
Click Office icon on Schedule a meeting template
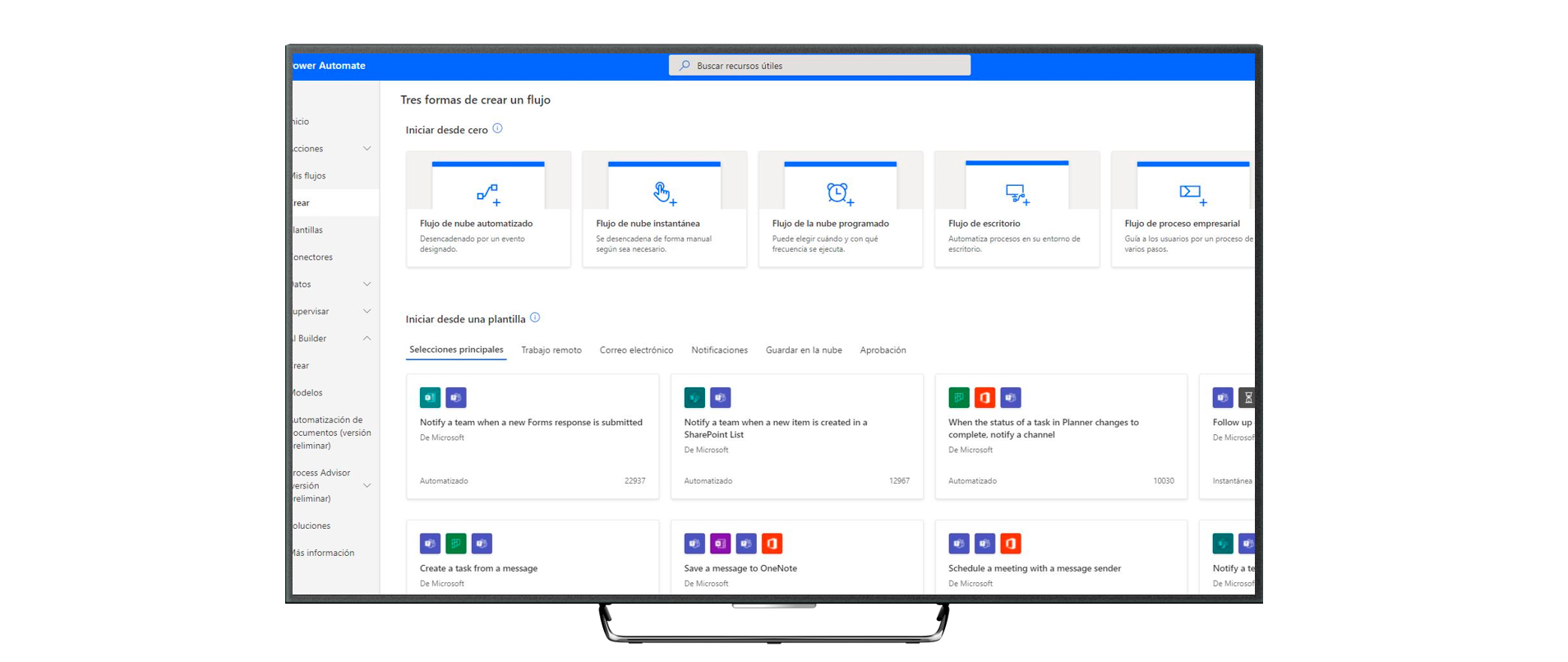coord(1011,544)
